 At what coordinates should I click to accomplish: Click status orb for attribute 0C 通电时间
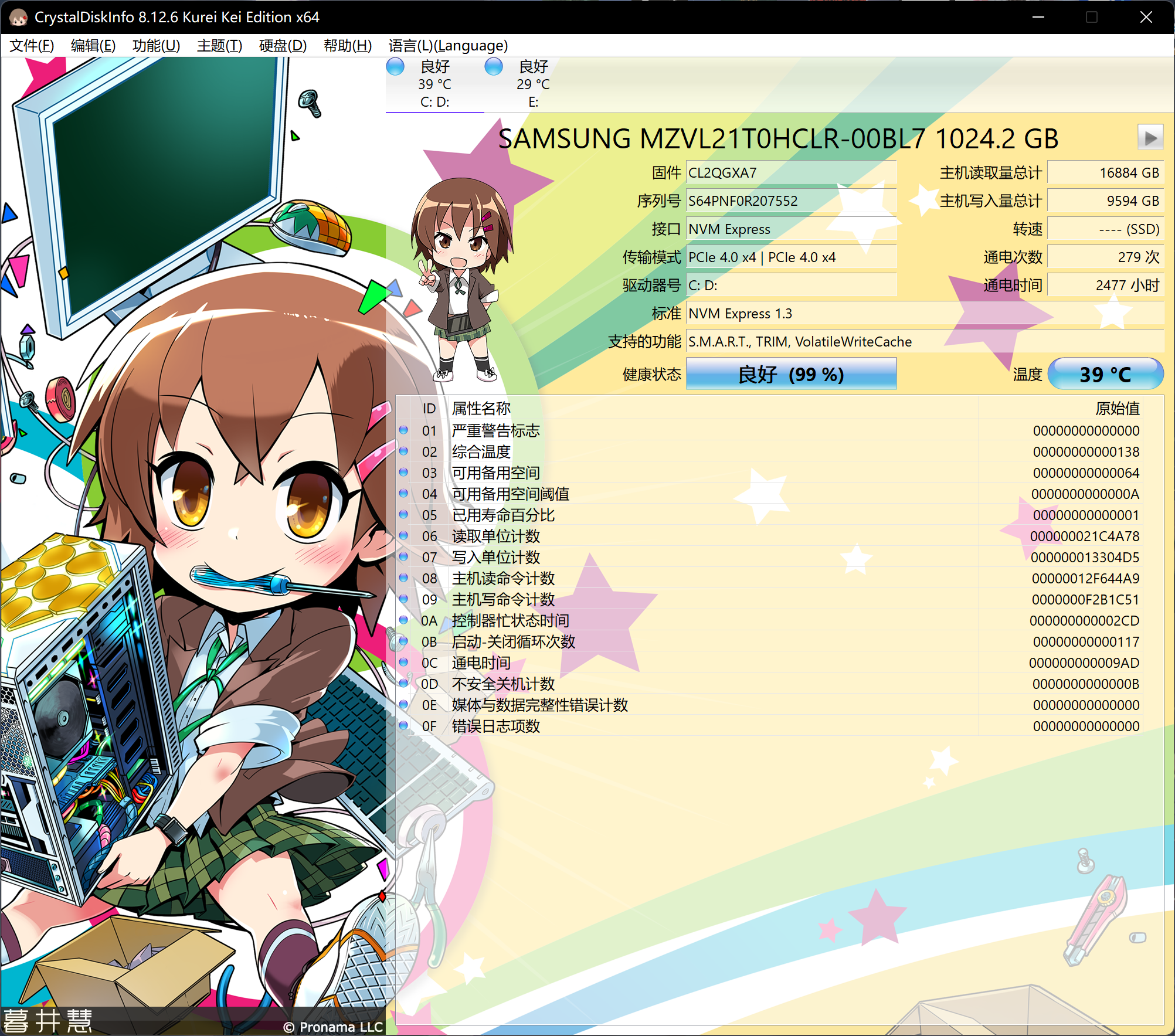pyautogui.click(x=403, y=663)
